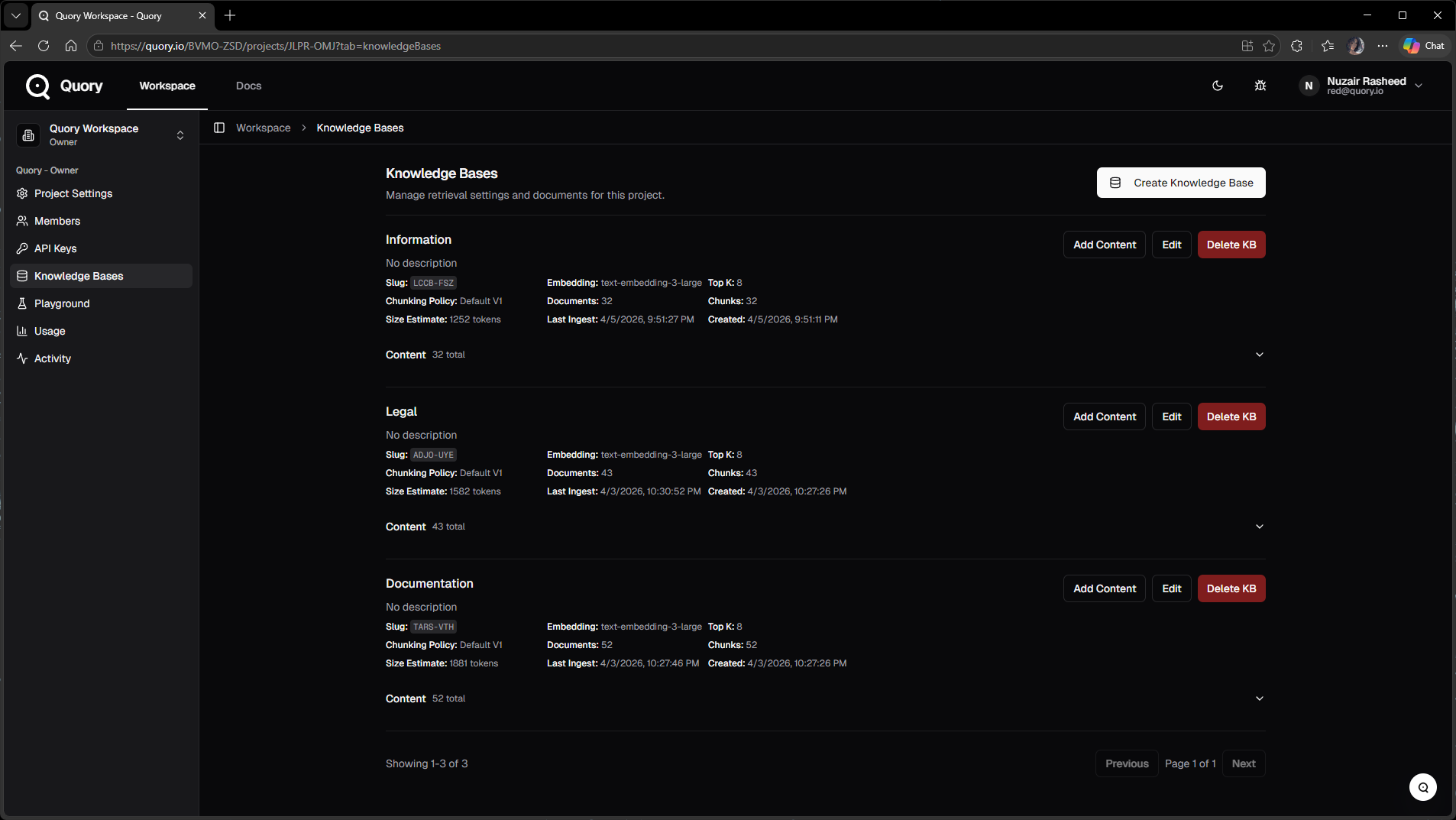Refresh the browser page
The image size is (1456, 820).
pos(44,46)
